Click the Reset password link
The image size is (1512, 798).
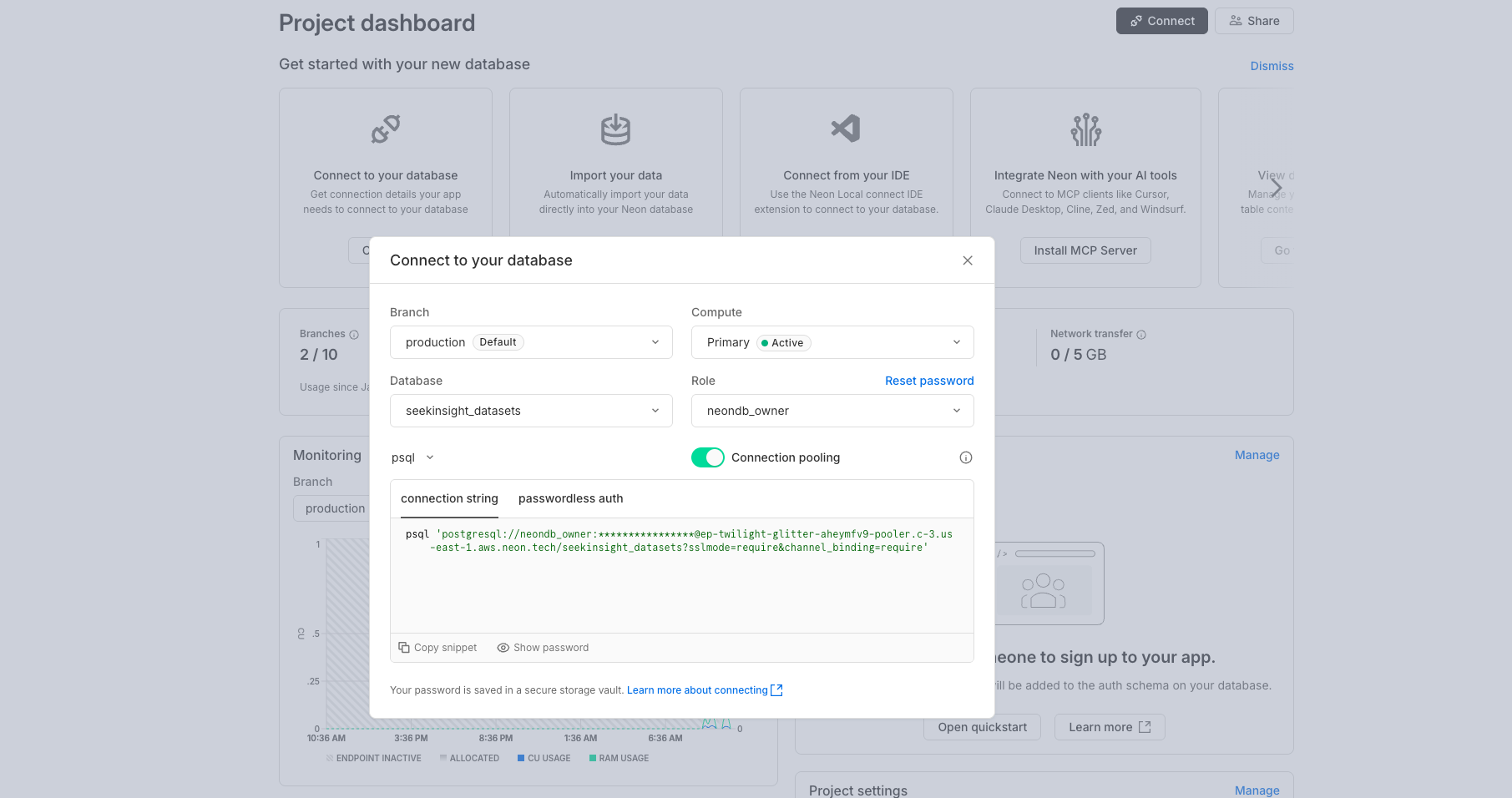(929, 381)
